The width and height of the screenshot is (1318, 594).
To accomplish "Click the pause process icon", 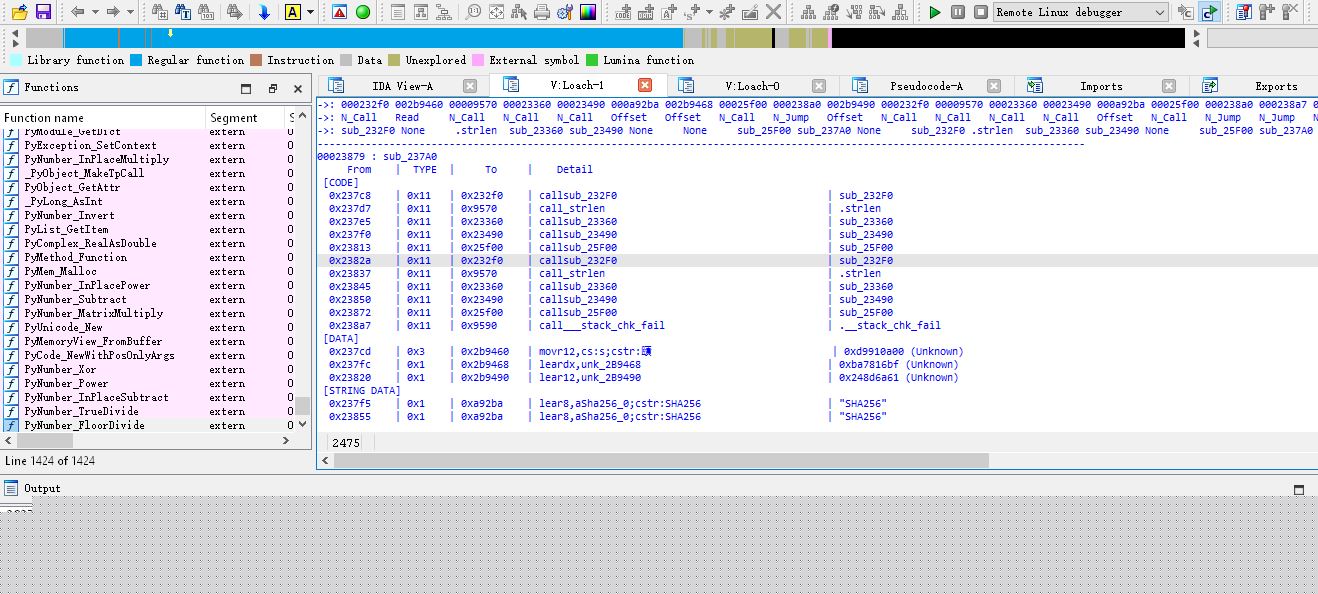I will click(958, 12).
